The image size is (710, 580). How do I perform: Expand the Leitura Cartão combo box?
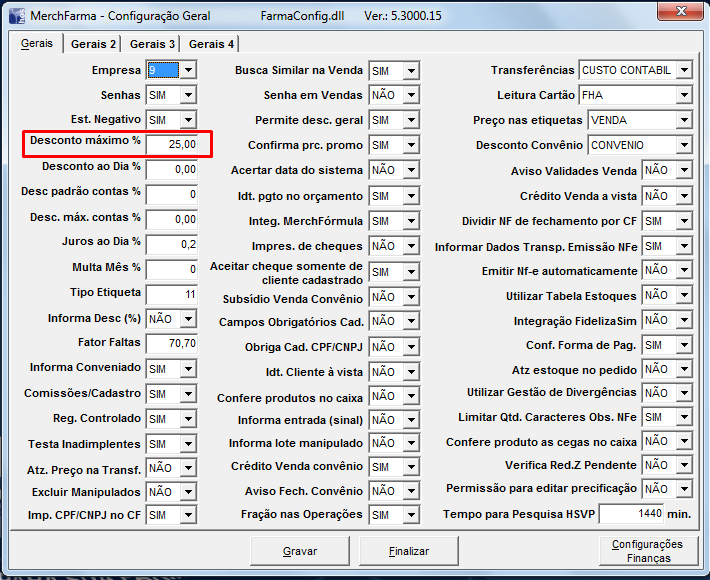pyautogui.click(x=684, y=95)
